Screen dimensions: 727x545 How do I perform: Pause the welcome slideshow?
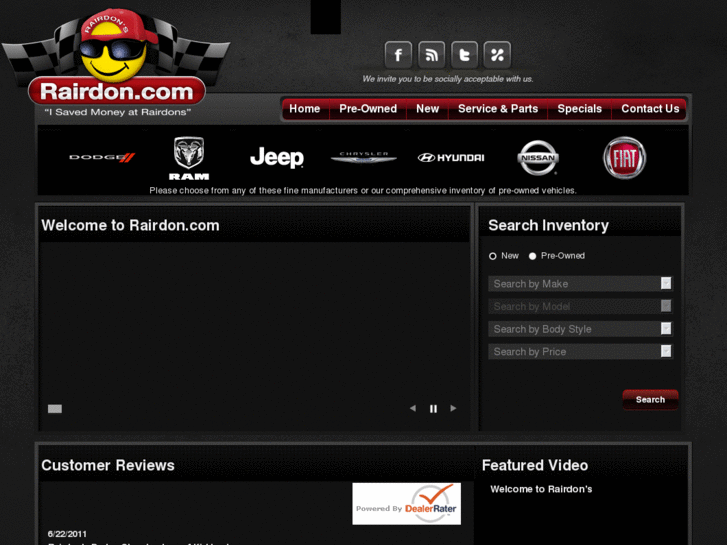coord(433,409)
